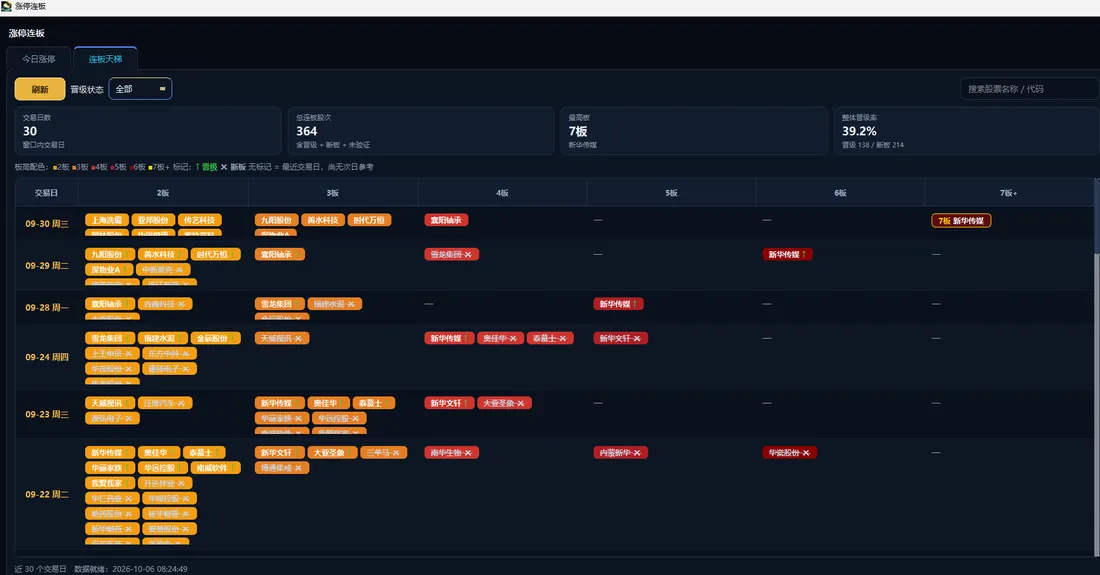The image size is (1100, 575).
Task: Click 雪龙集团 in 09-28's 3板 column
Action: 280,304
